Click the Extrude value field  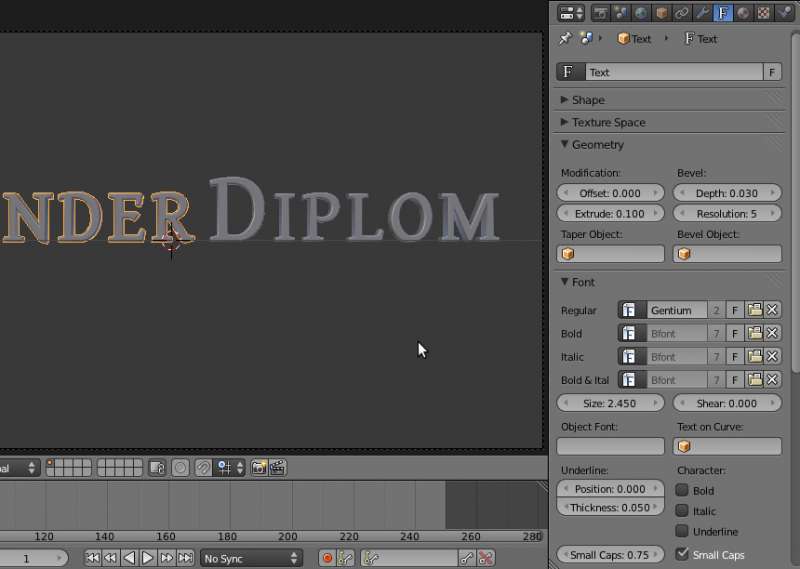pyautogui.click(x=610, y=214)
